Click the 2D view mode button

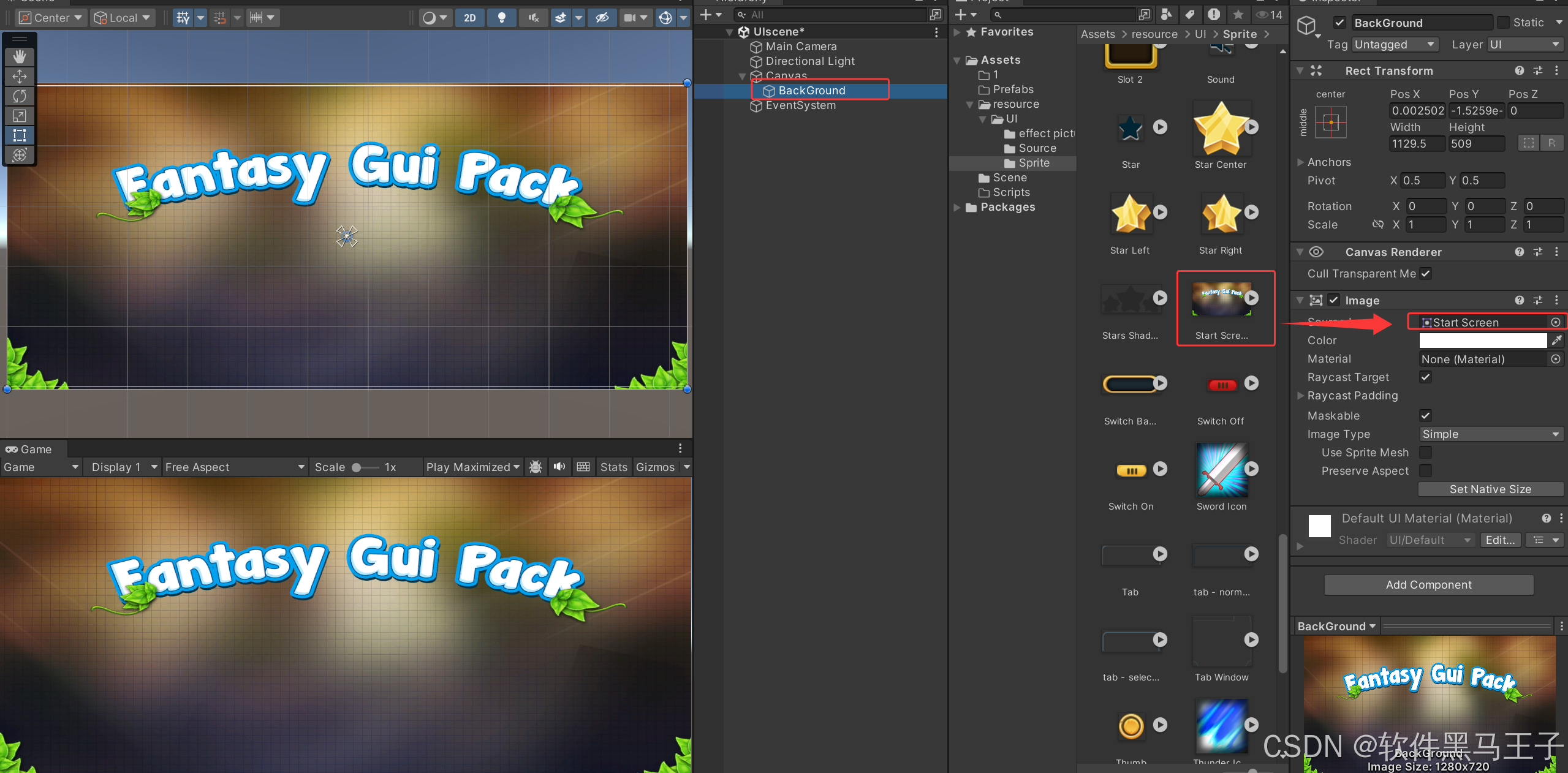(469, 18)
